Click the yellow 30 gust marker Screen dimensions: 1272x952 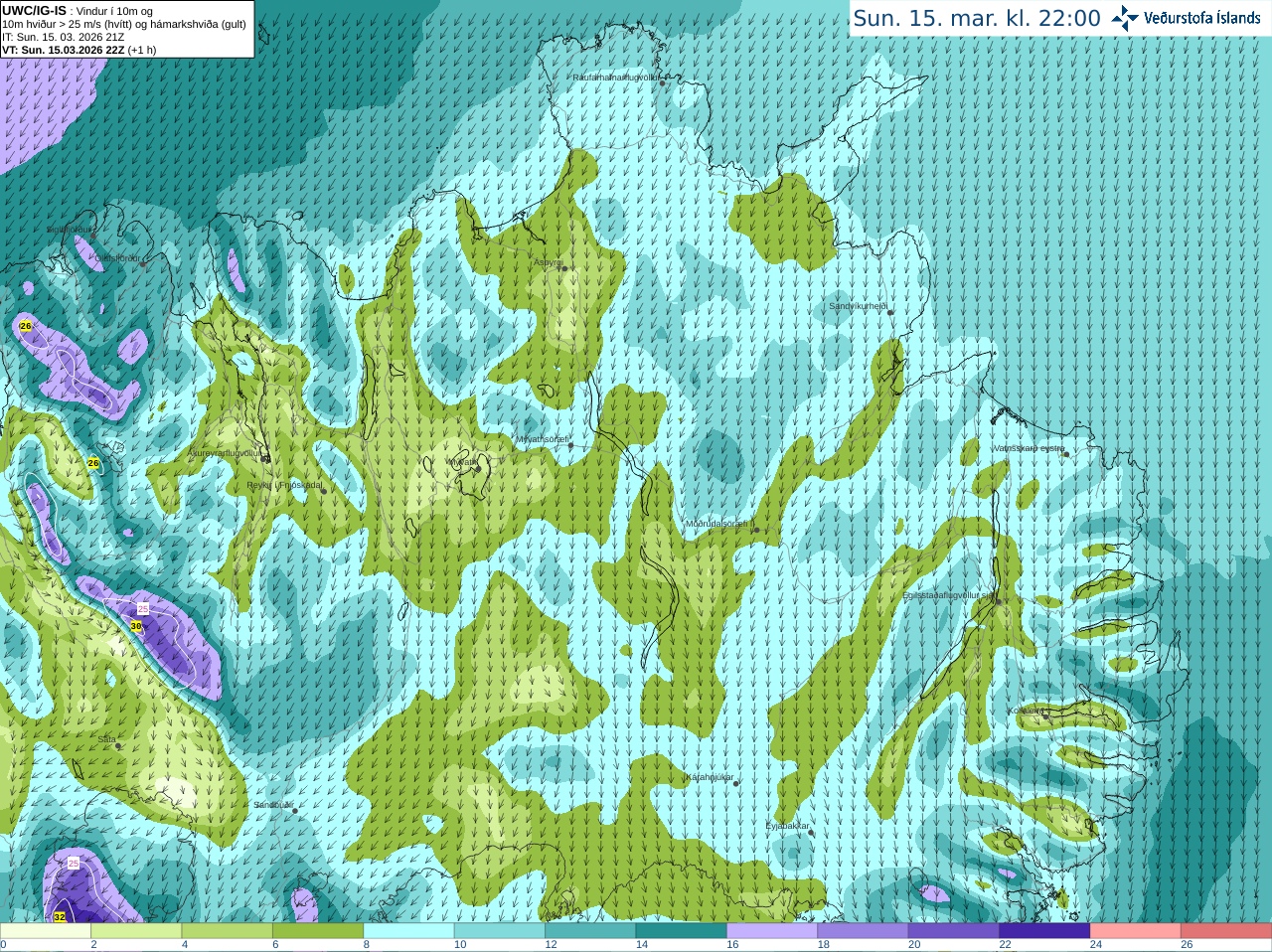pos(136,626)
